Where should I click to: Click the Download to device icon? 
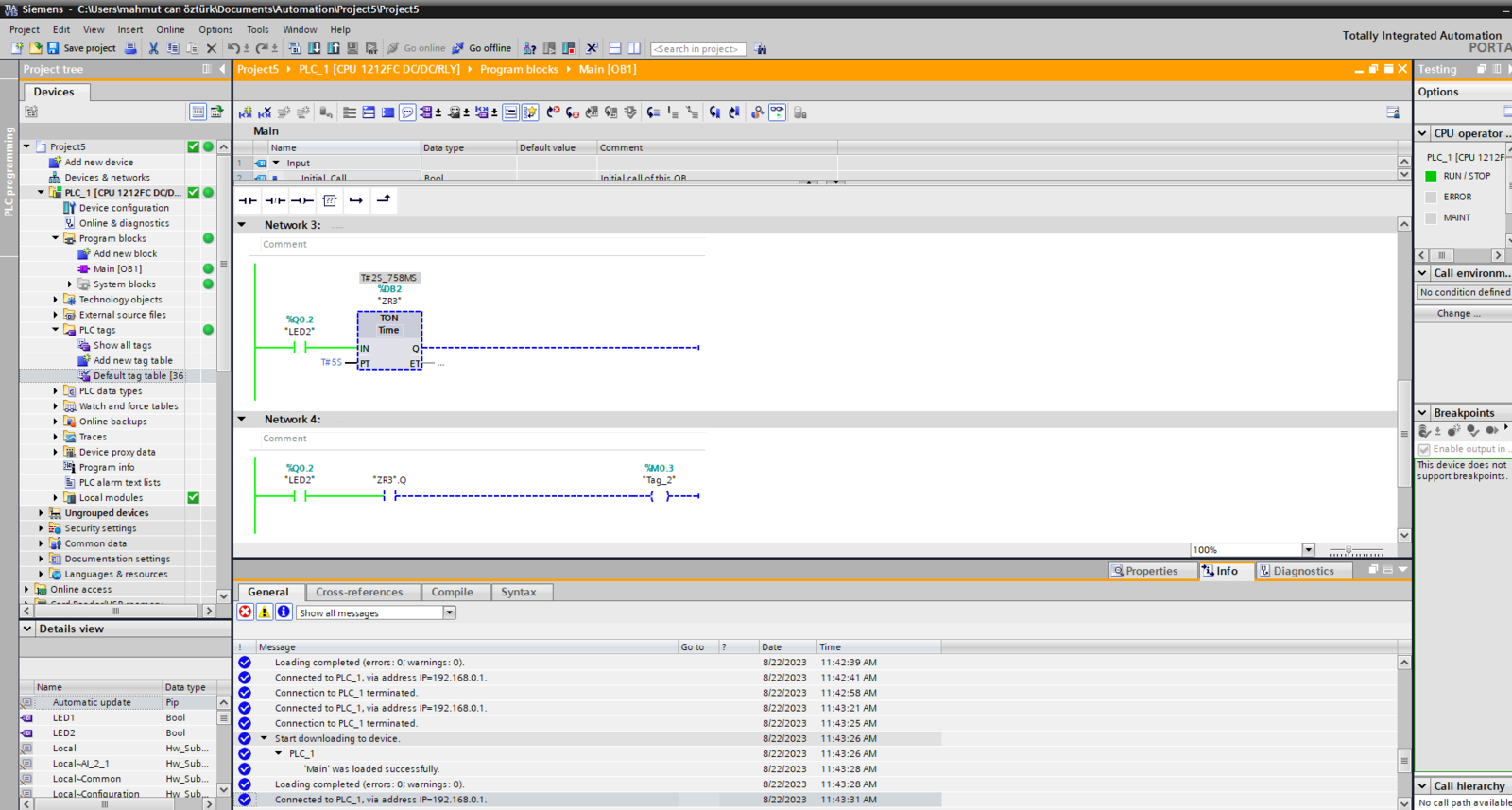point(315,48)
